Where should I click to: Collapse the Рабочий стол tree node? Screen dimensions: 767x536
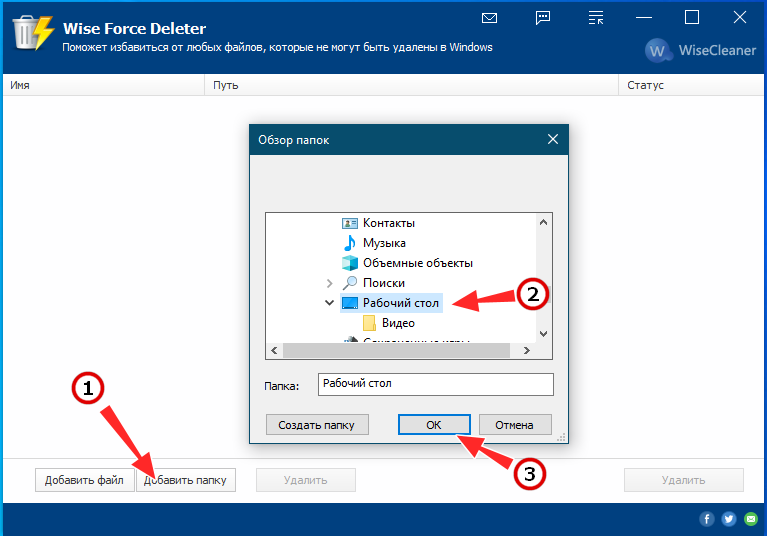coord(329,303)
